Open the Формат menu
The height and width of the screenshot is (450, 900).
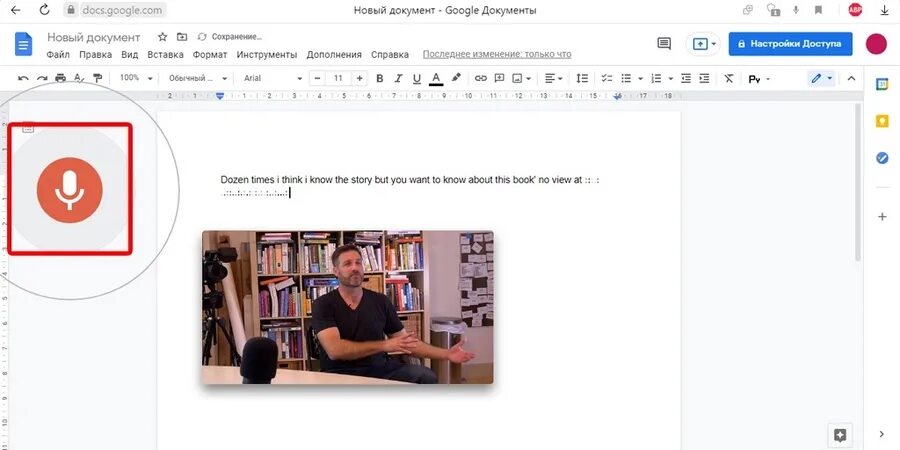click(210, 55)
